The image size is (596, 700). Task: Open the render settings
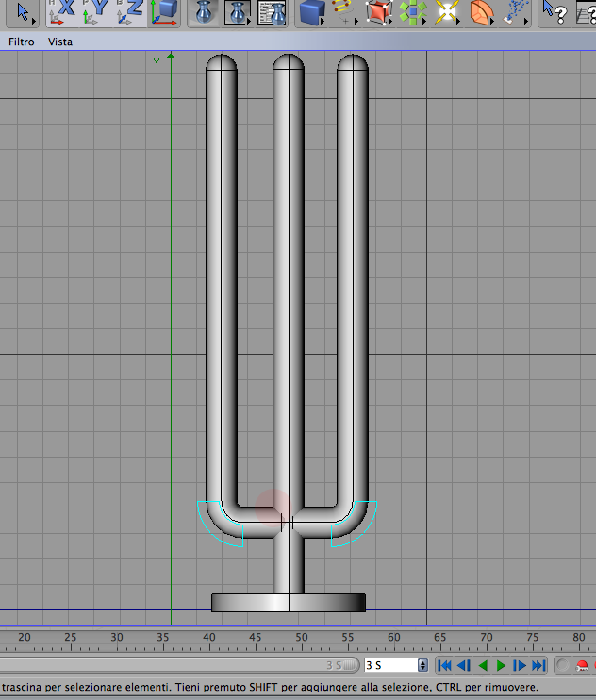272,12
